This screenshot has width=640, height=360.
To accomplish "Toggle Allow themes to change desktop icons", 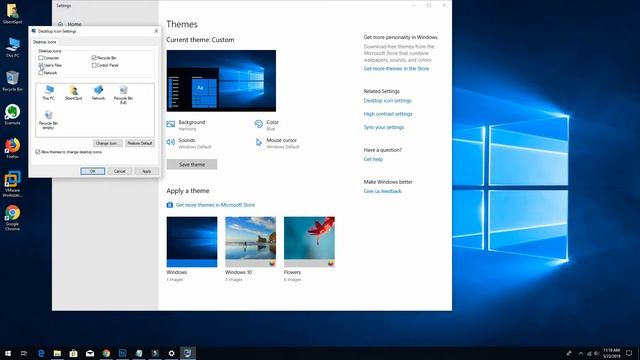I will click(38, 152).
